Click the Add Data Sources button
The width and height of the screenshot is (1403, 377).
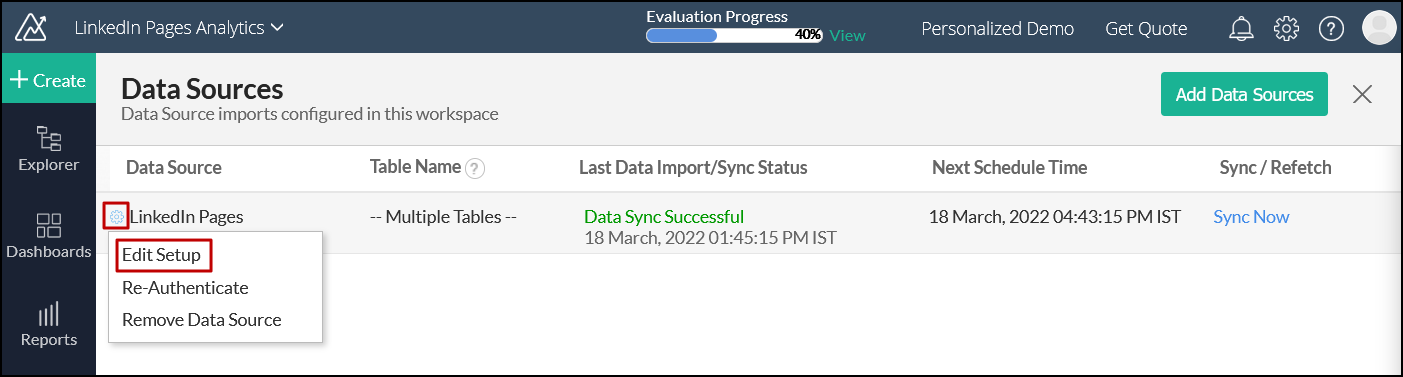pyautogui.click(x=1244, y=94)
